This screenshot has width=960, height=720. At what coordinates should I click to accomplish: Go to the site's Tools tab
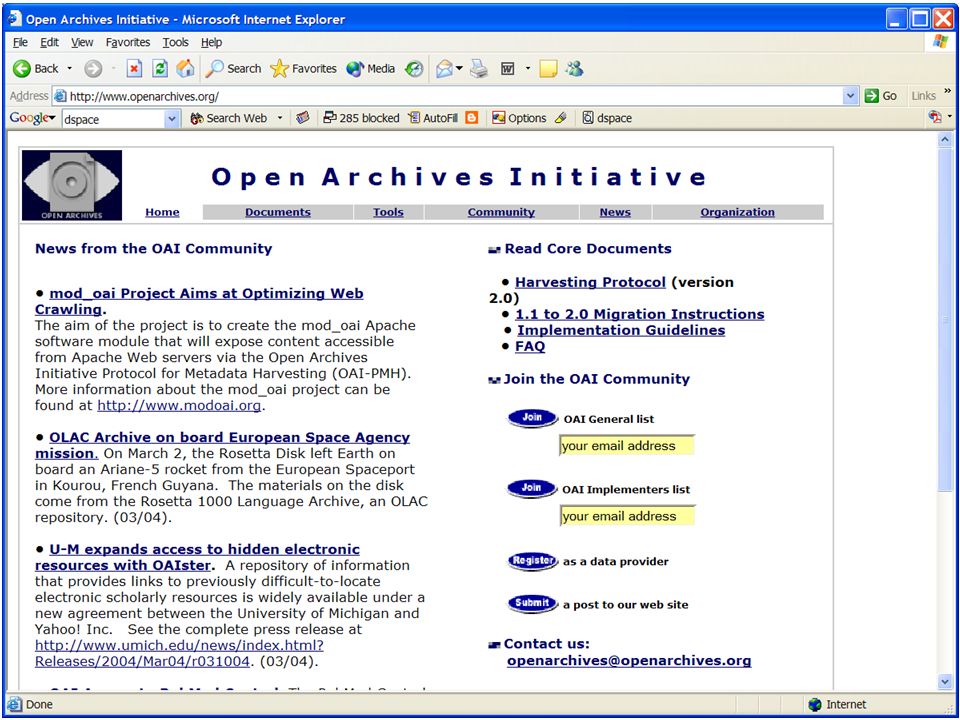388,212
